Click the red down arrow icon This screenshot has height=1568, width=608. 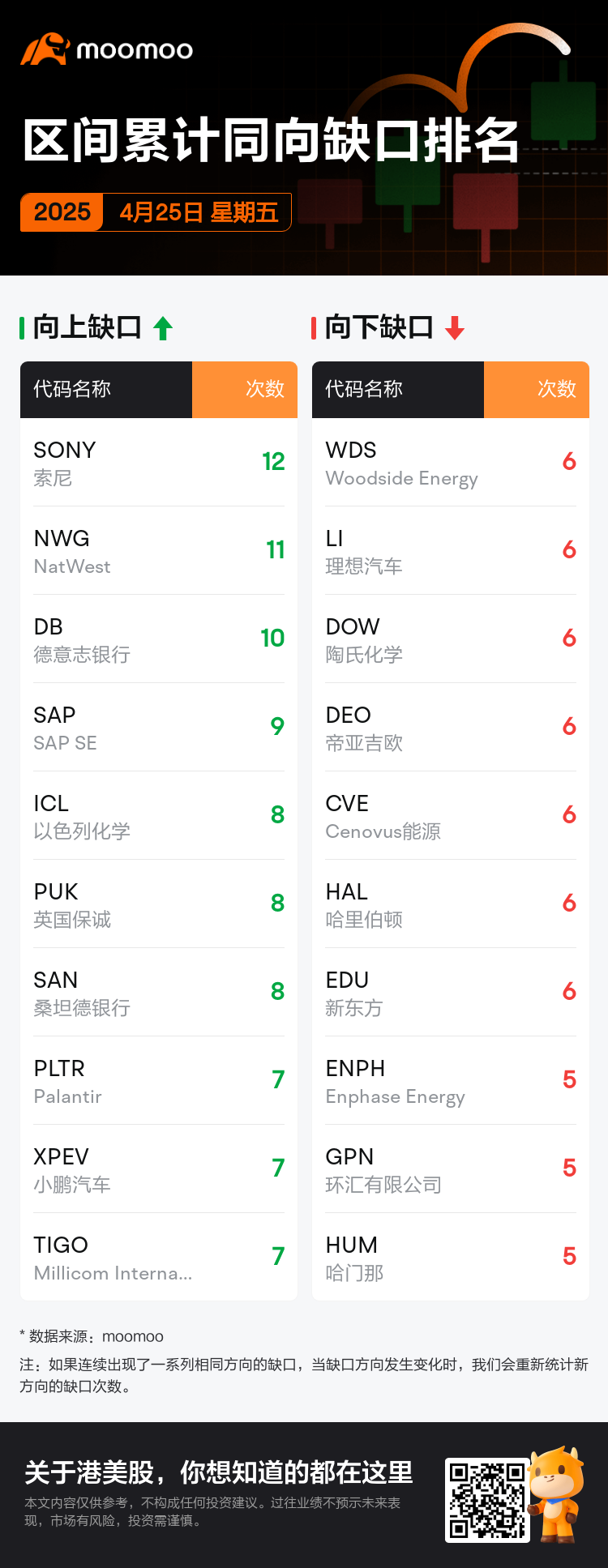click(x=455, y=328)
